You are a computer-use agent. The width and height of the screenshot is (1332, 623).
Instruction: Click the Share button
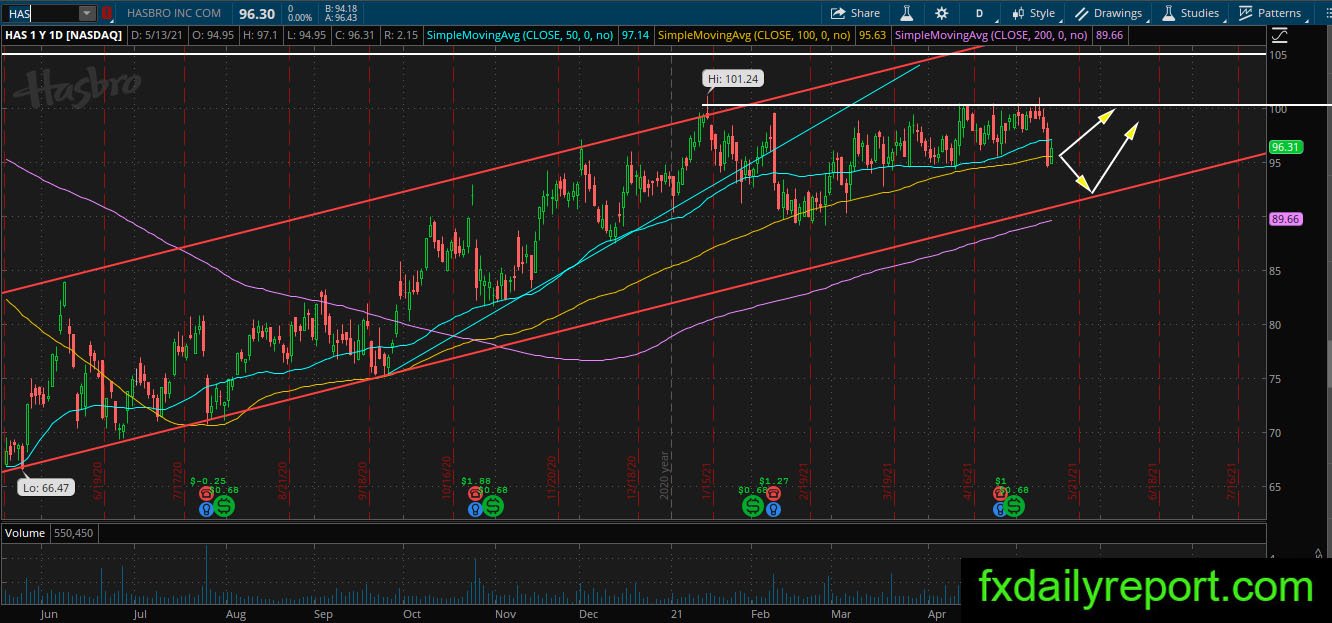(856, 13)
